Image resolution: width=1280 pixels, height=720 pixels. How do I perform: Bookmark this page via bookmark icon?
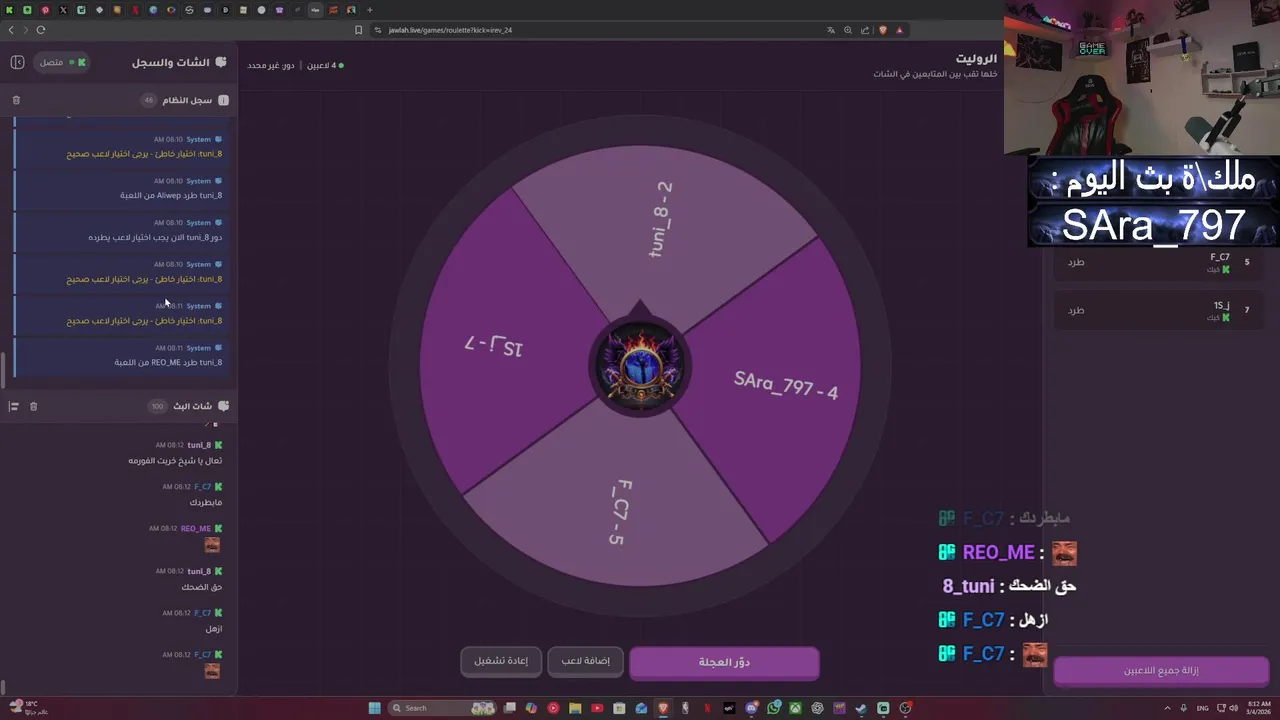pyautogui.click(x=358, y=30)
